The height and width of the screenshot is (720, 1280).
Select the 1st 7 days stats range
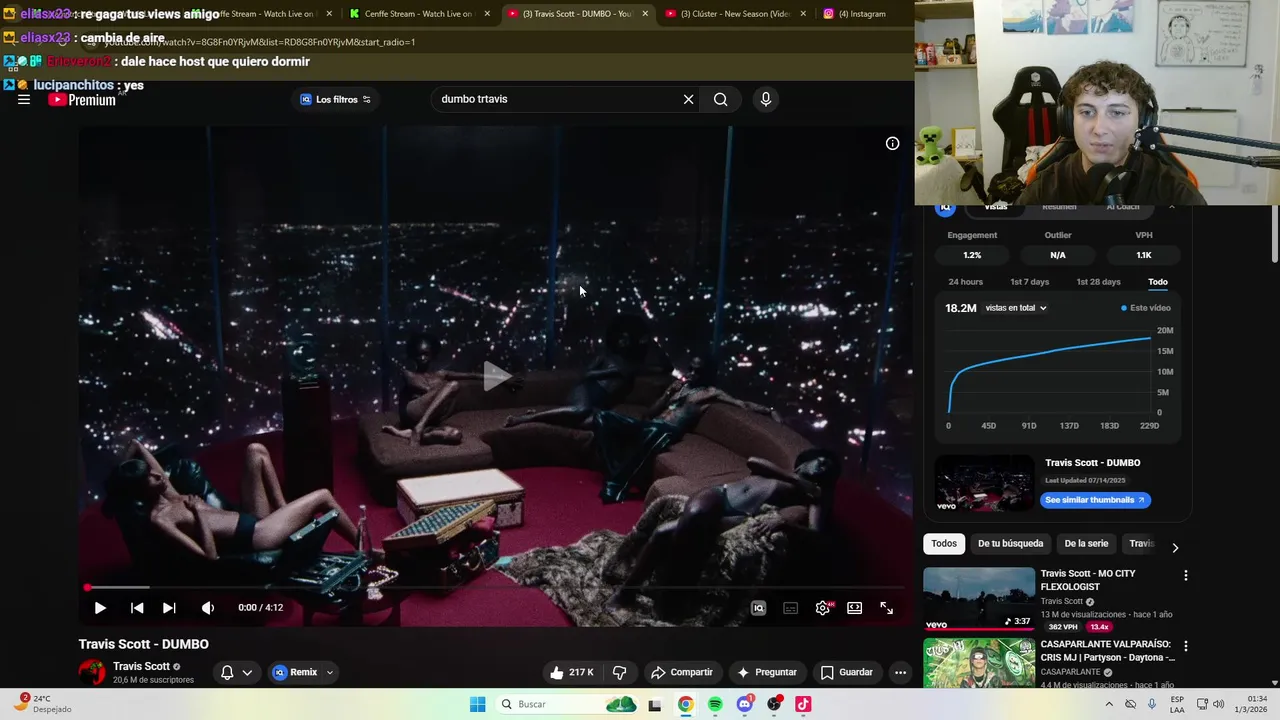[1029, 282]
